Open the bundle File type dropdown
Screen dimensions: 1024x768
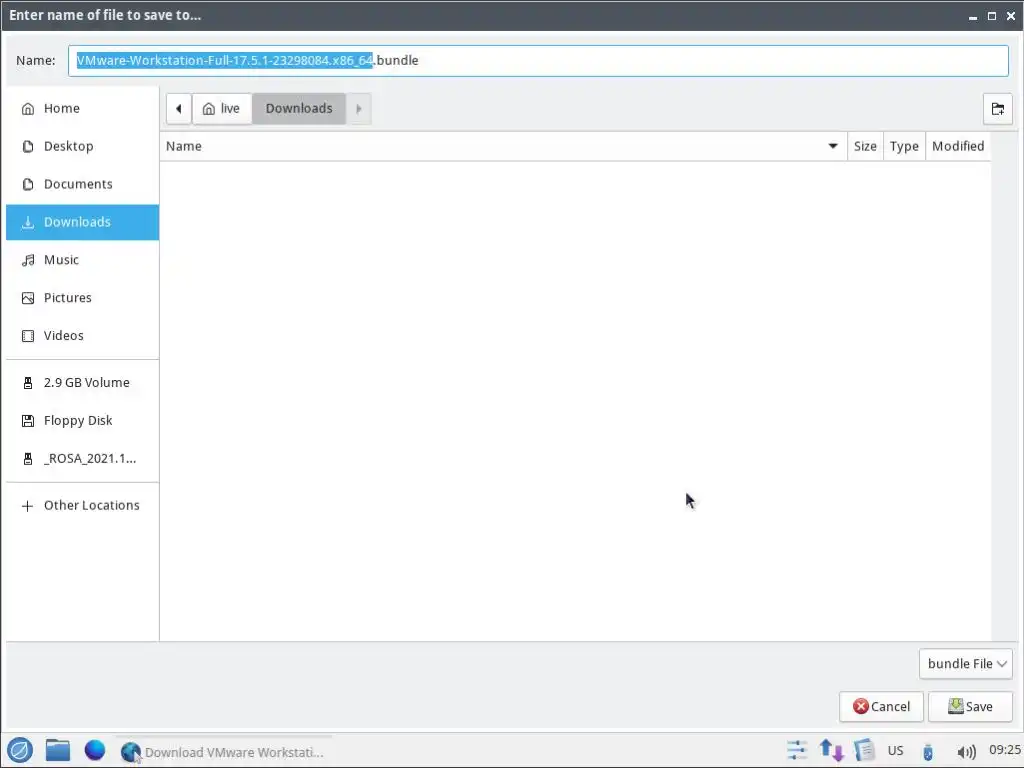point(965,664)
